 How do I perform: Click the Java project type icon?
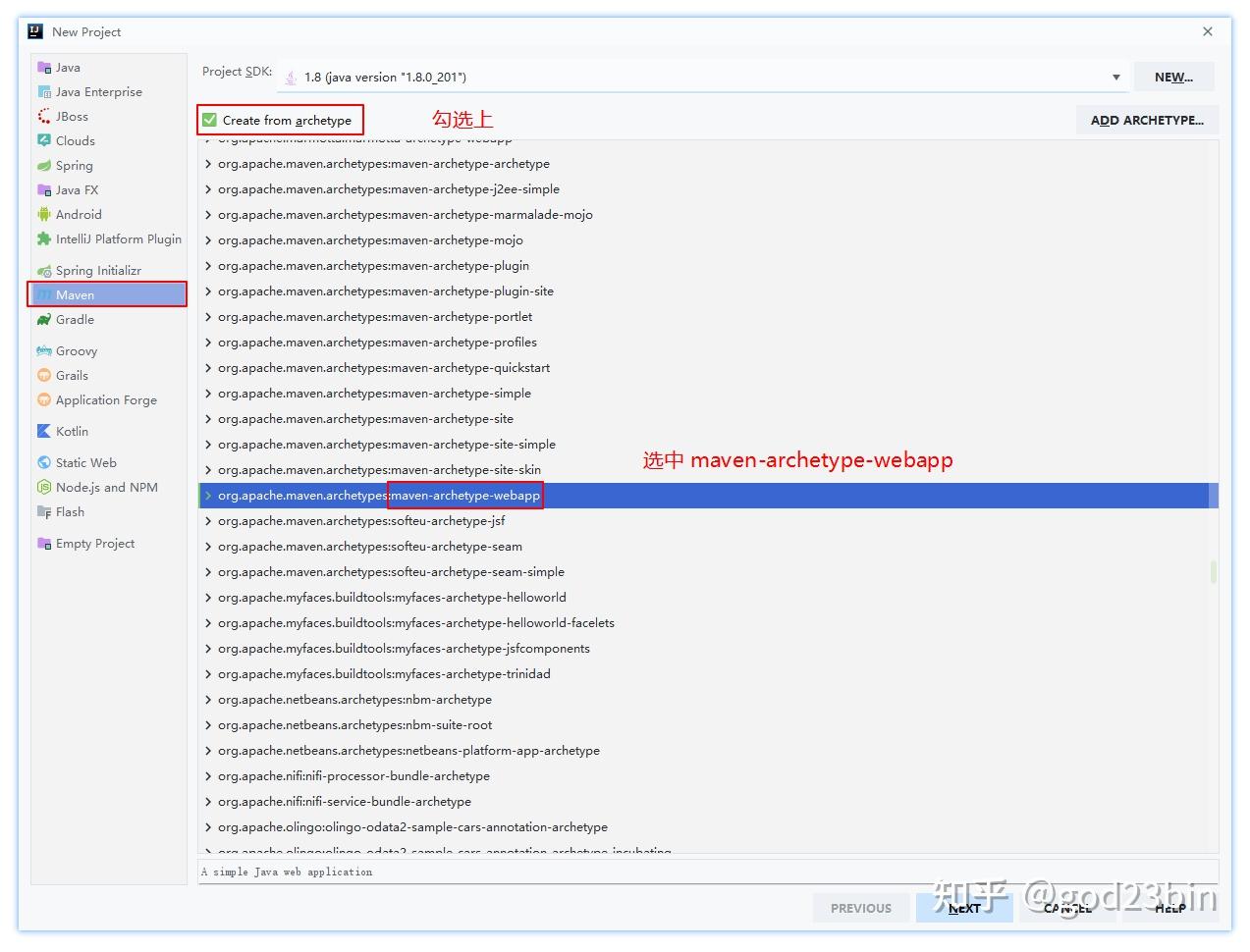(44, 68)
